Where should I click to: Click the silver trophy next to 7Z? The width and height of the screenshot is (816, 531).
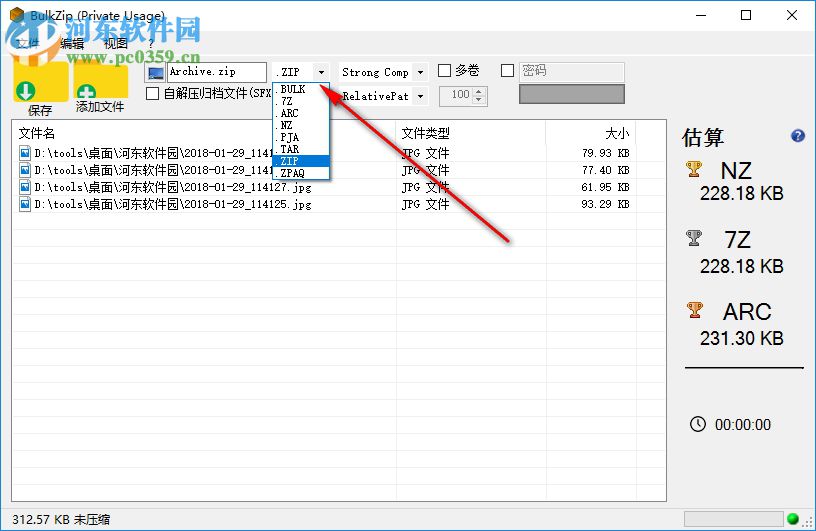[694, 238]
